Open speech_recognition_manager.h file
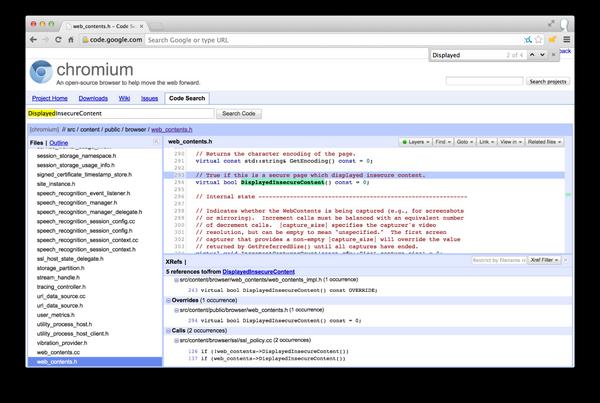This screenshot has height=403, width=600. [x=77, y=202]
